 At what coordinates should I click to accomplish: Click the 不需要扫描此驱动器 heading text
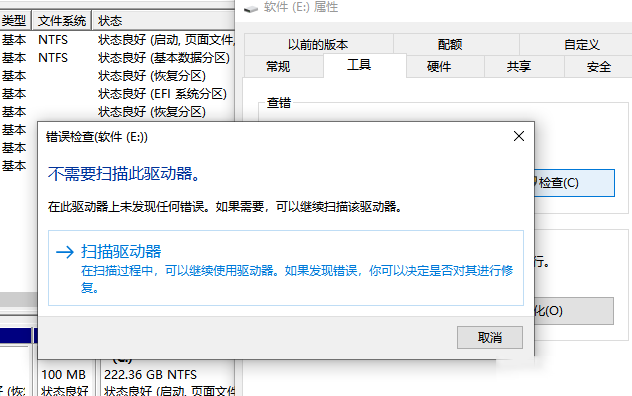point(124,174)
